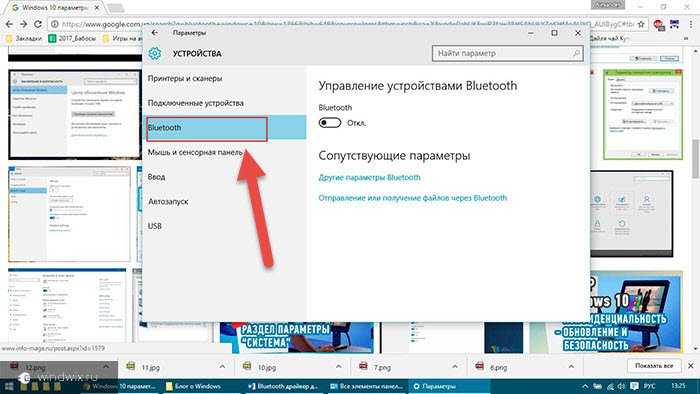Click the magnifier icon in Найти параметр field
Screen dimensions: 700x394
click(576, 54)
